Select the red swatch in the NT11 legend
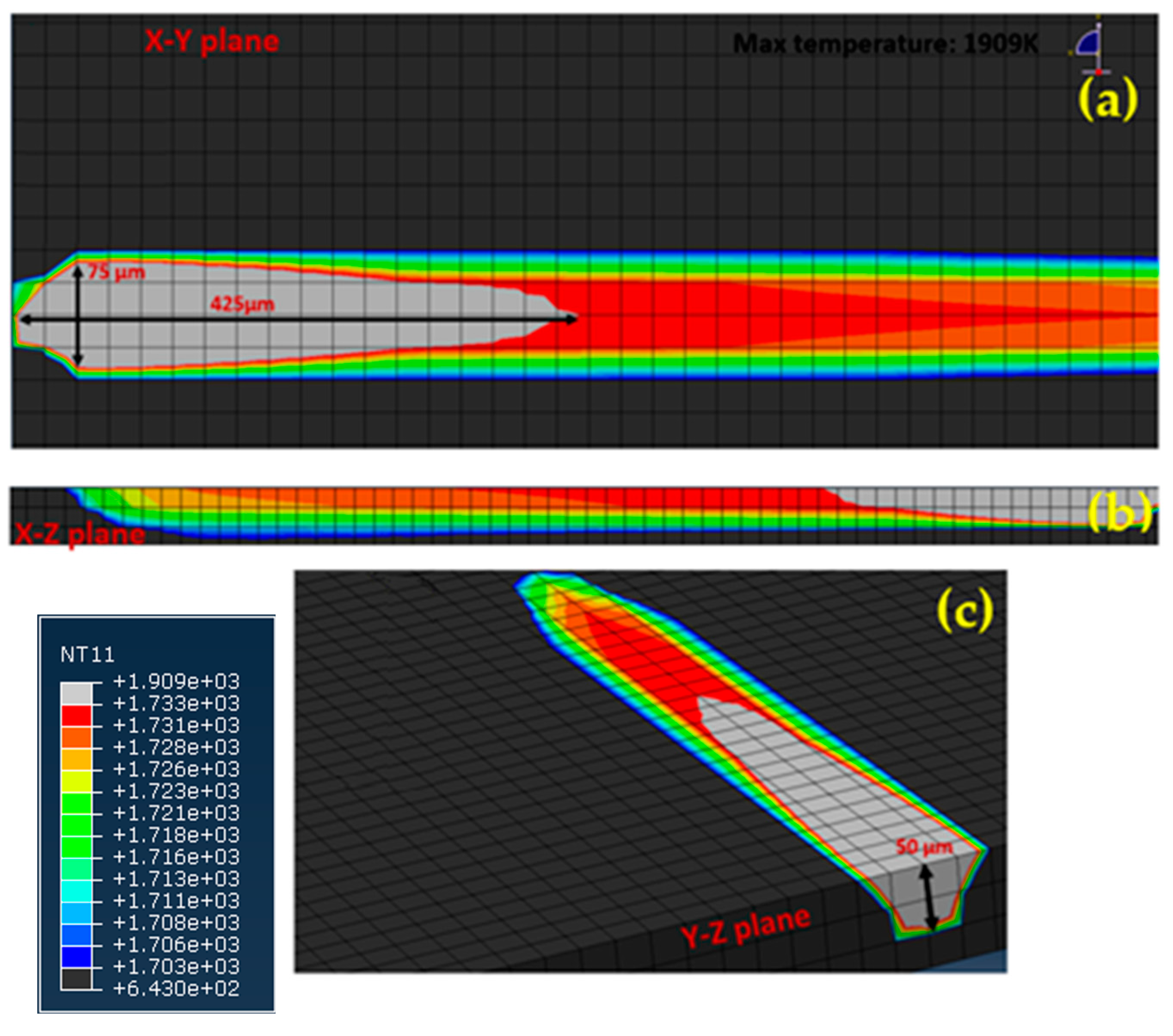Image resolution: width=1173 pixels, height=1036 pixels. (76, 715)
